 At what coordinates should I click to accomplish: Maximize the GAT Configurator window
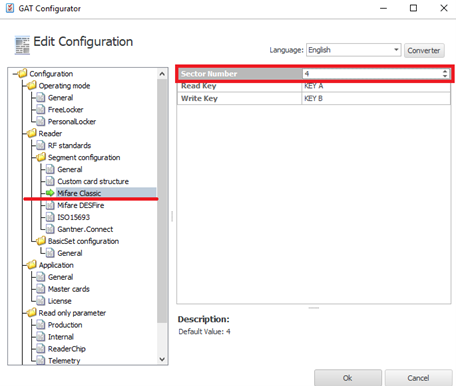tap(413, 8)
